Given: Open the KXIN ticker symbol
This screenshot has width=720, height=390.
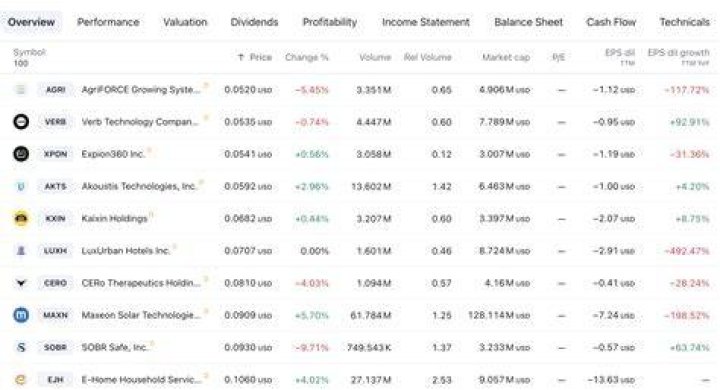Looking at the screenshot, I should (x=55, y=218).
